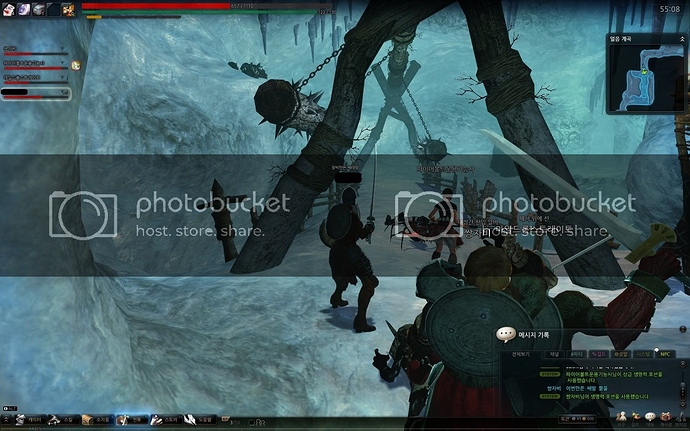
Task: Collapse the bottom menu bar with double-chevron
Action: 7,420
